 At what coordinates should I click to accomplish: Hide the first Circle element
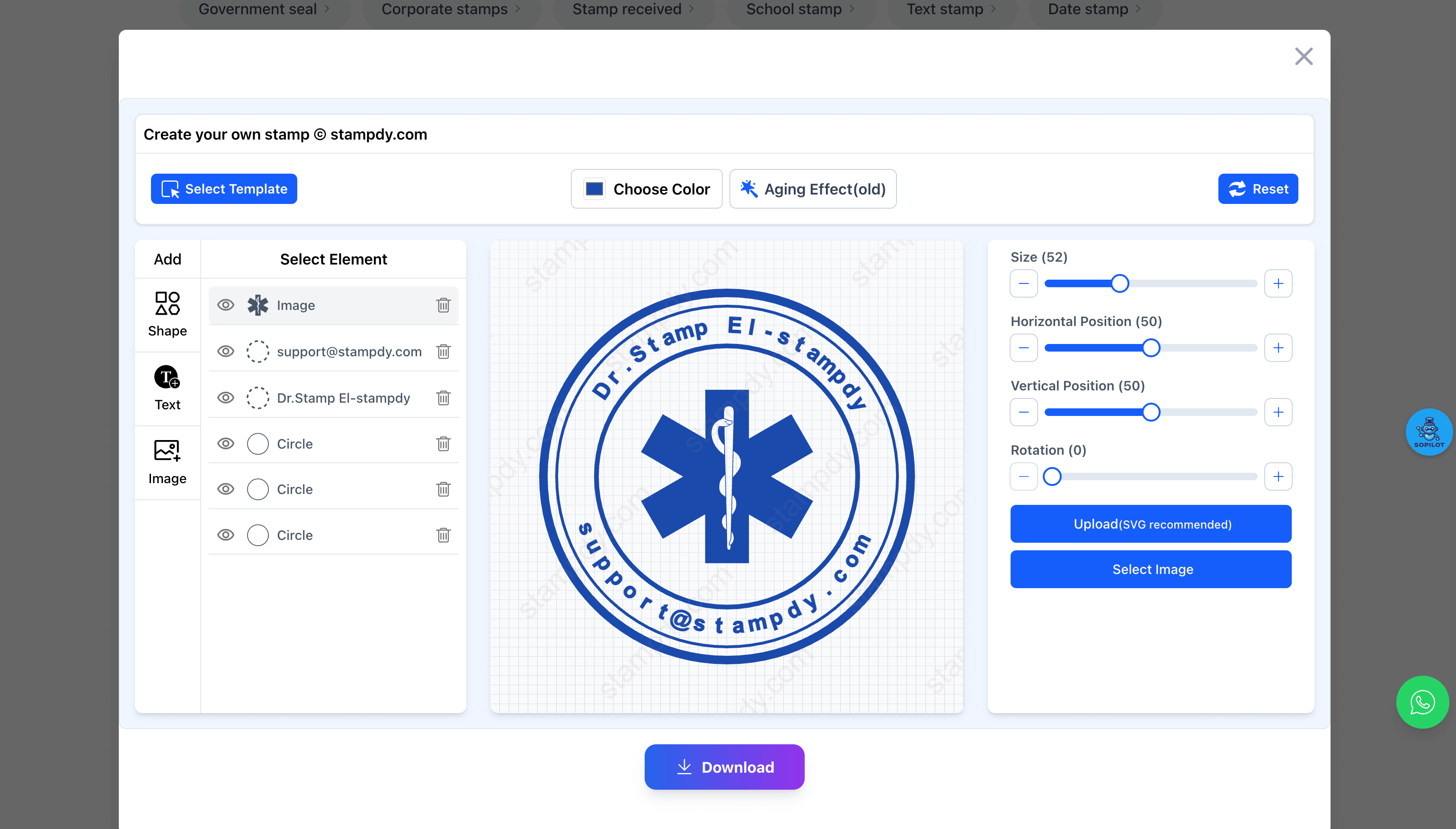tap(225, 443)
